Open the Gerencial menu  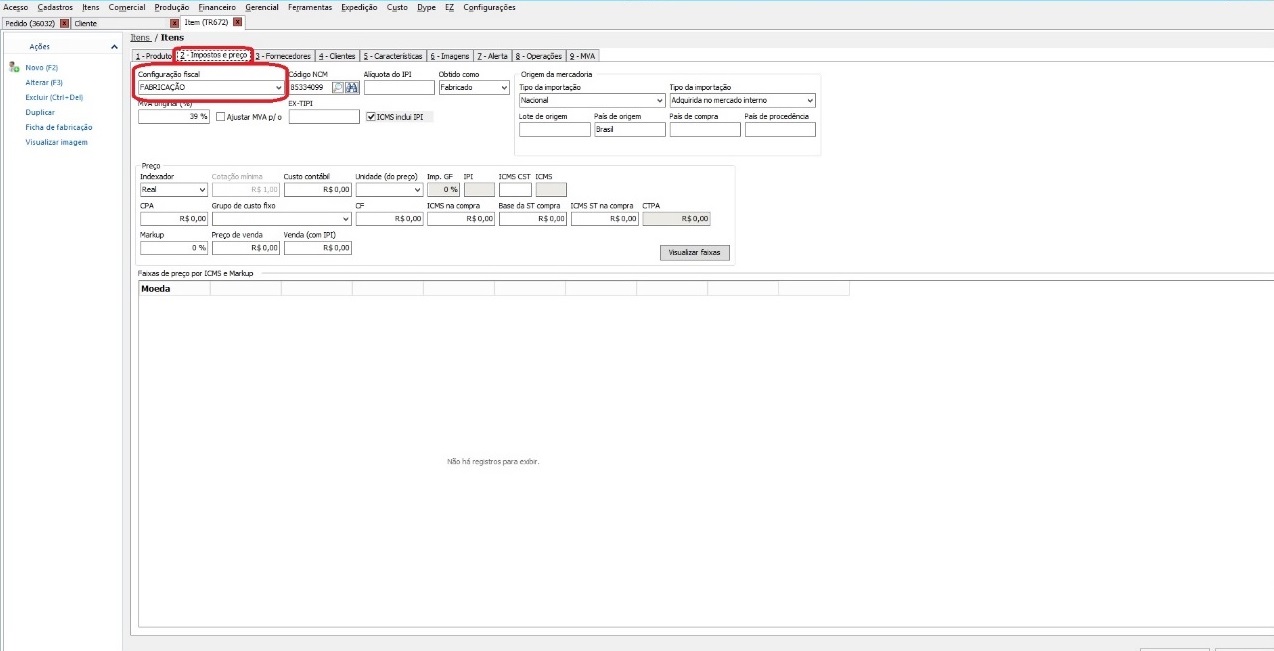coord(262,7)
